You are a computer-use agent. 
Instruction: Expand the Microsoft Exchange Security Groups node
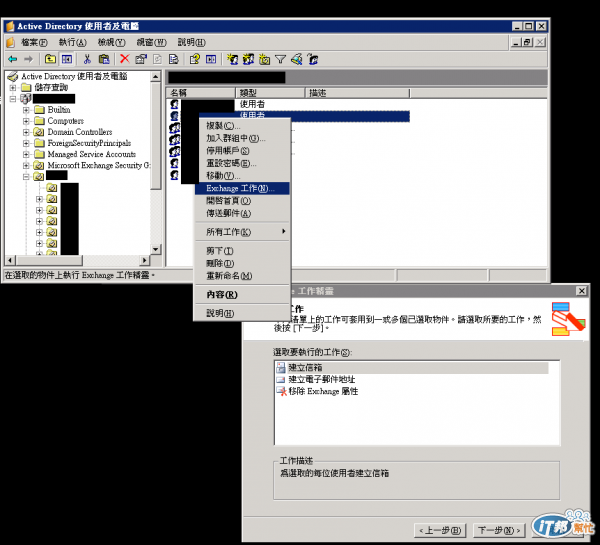click(26, 166)
